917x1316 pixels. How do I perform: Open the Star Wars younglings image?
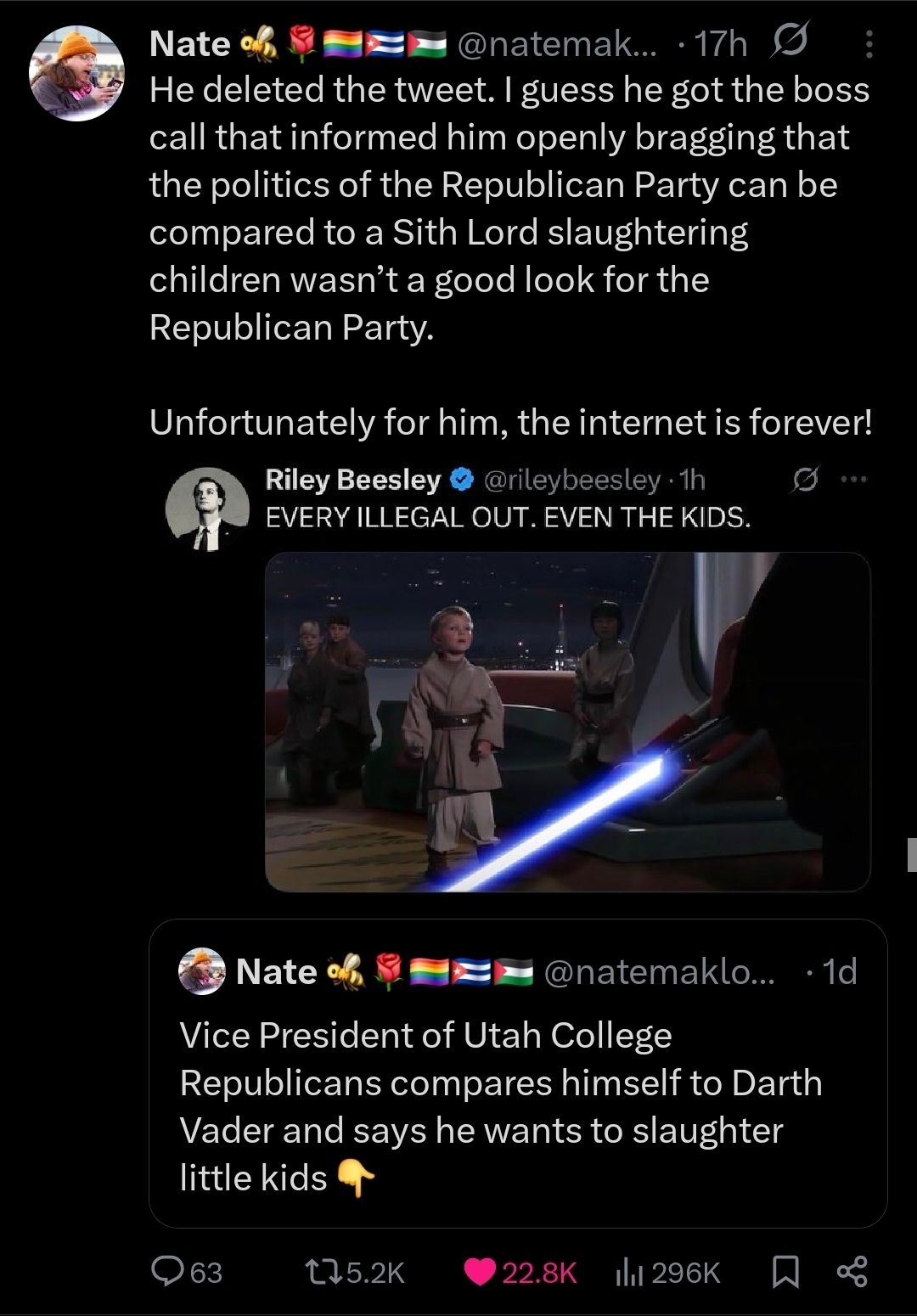pos(567,722)
